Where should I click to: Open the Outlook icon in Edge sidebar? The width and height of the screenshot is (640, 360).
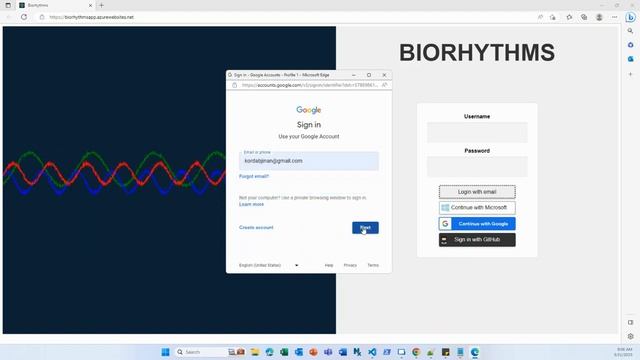[x=631, y=59]
